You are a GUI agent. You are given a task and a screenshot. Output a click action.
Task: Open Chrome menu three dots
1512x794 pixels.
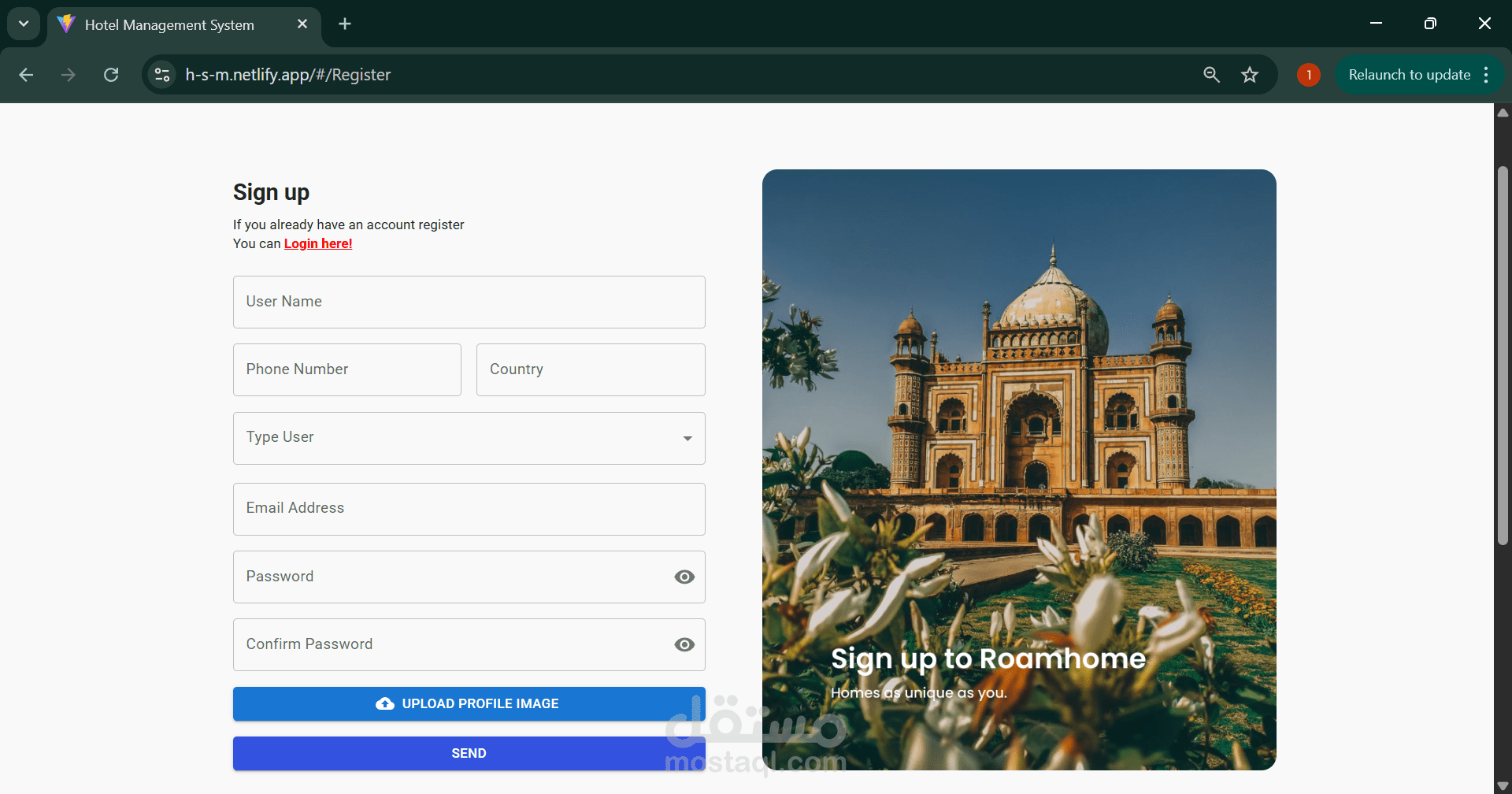pyautogui.click(x=1486, y=75)
